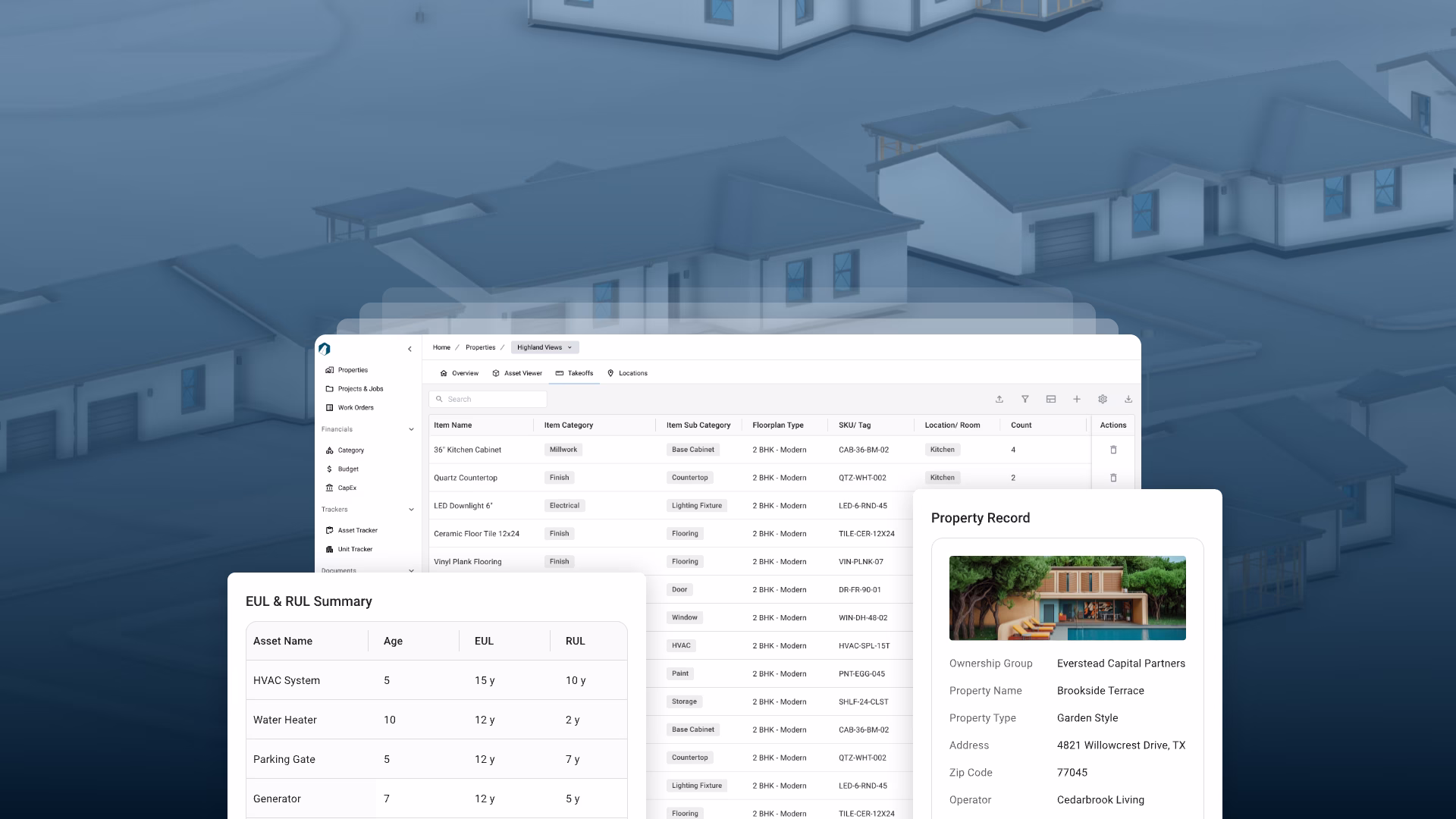
Task: Click the upload icon in the table toolbar
Action: pyautogui.click(x=999, y=399)
